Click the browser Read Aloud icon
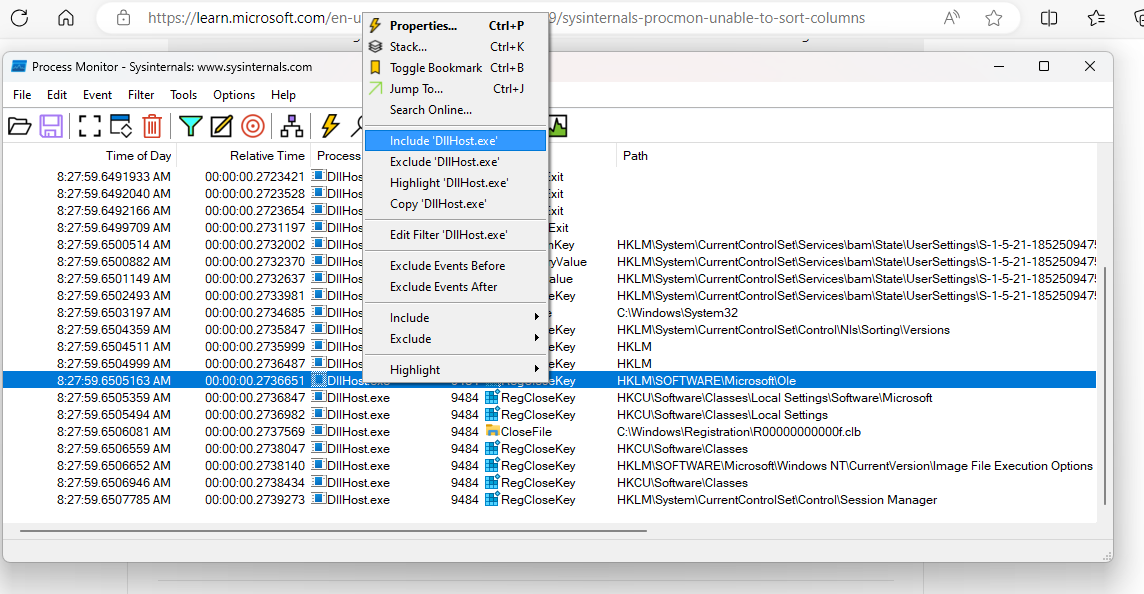Viewport: 1144px width, 594px height. 951,18
